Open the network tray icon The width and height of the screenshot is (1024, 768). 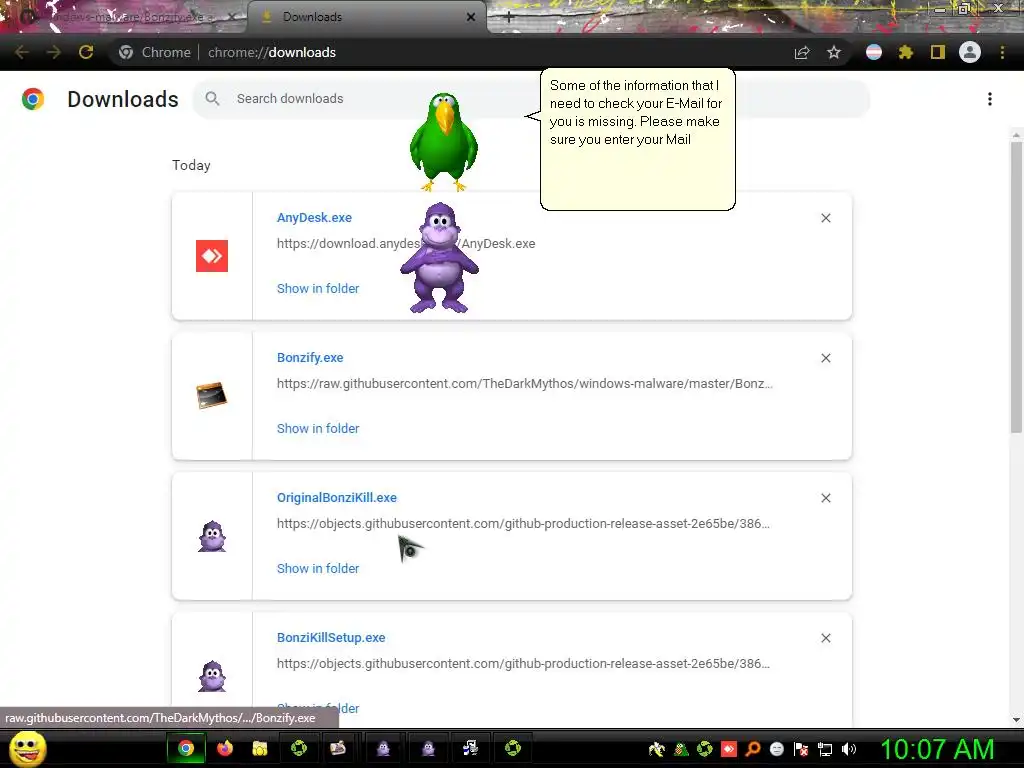pyautogui.click(x=825, y=749)
